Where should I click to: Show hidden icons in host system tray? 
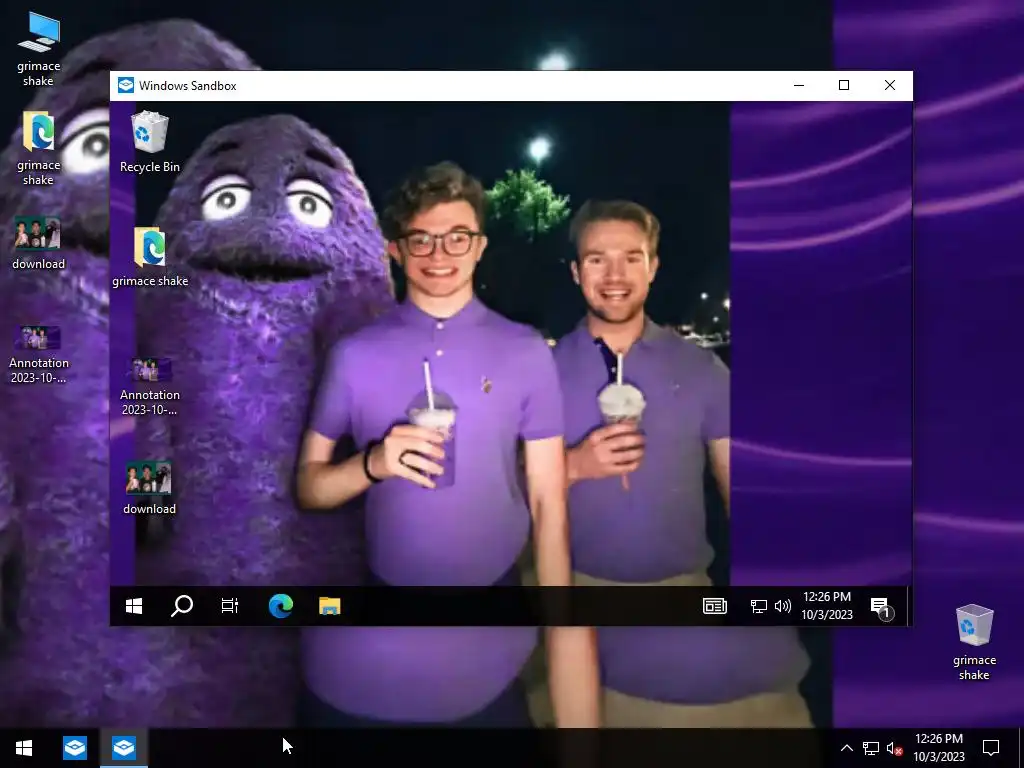(846, 748)
